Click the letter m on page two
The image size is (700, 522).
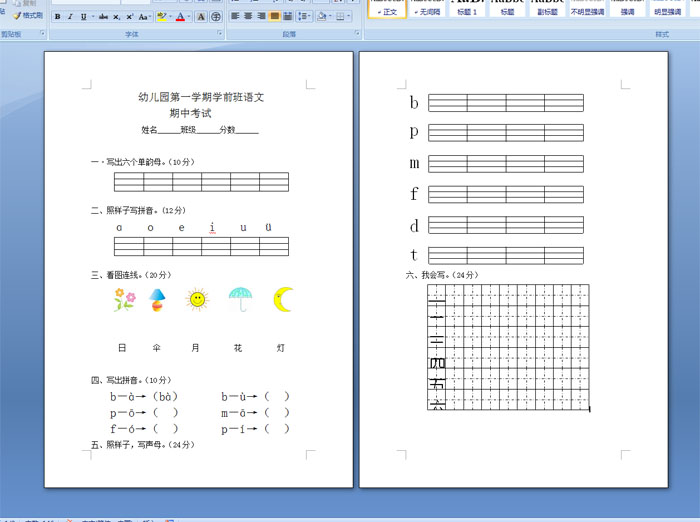tap(414, 164)
